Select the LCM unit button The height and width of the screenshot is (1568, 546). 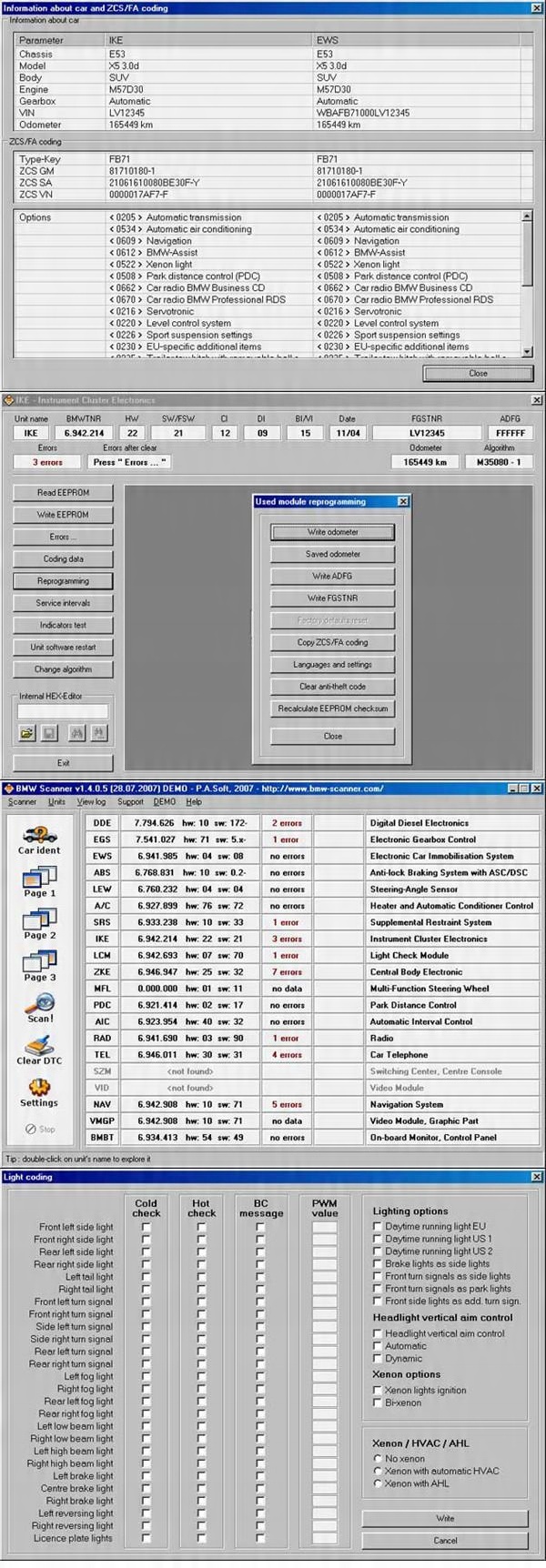coord(103,956)
